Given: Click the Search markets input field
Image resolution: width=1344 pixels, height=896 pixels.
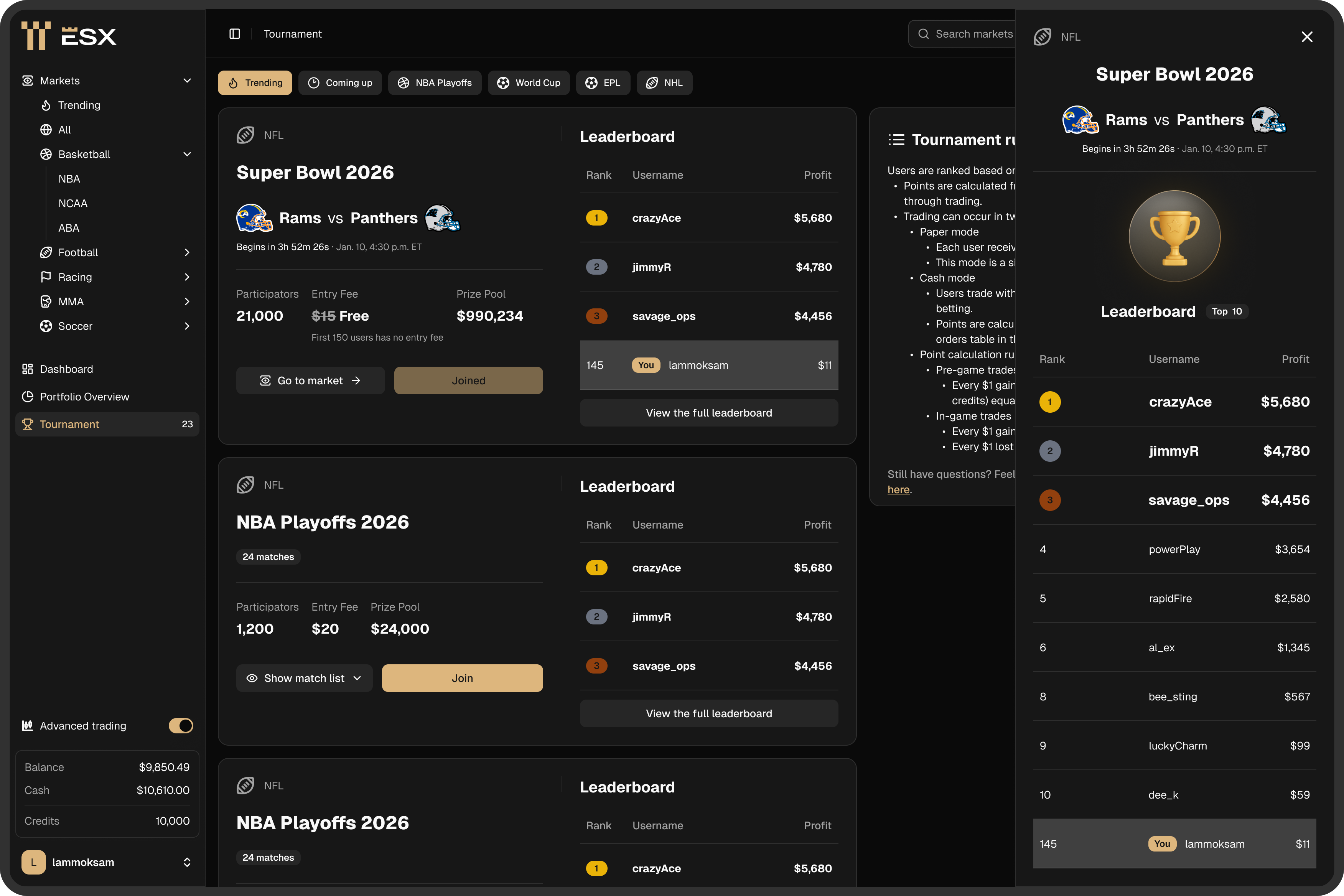Looking at the screenshot, I should [962, 34].
